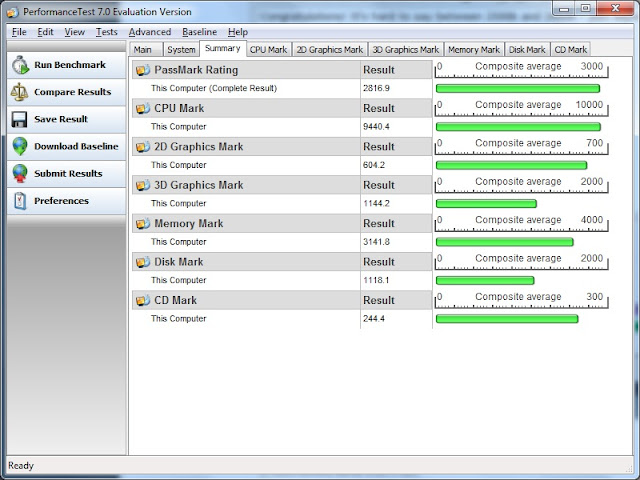This screenshot has width=640, height=480.
Task: Click the 3141.8 memory result value
Action: coord(376,242)
